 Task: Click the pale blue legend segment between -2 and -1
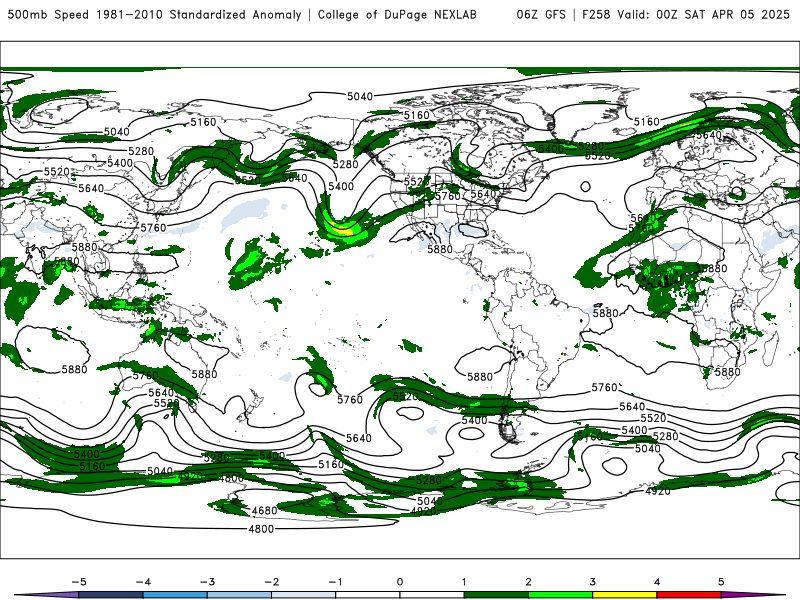pos(304,595)
